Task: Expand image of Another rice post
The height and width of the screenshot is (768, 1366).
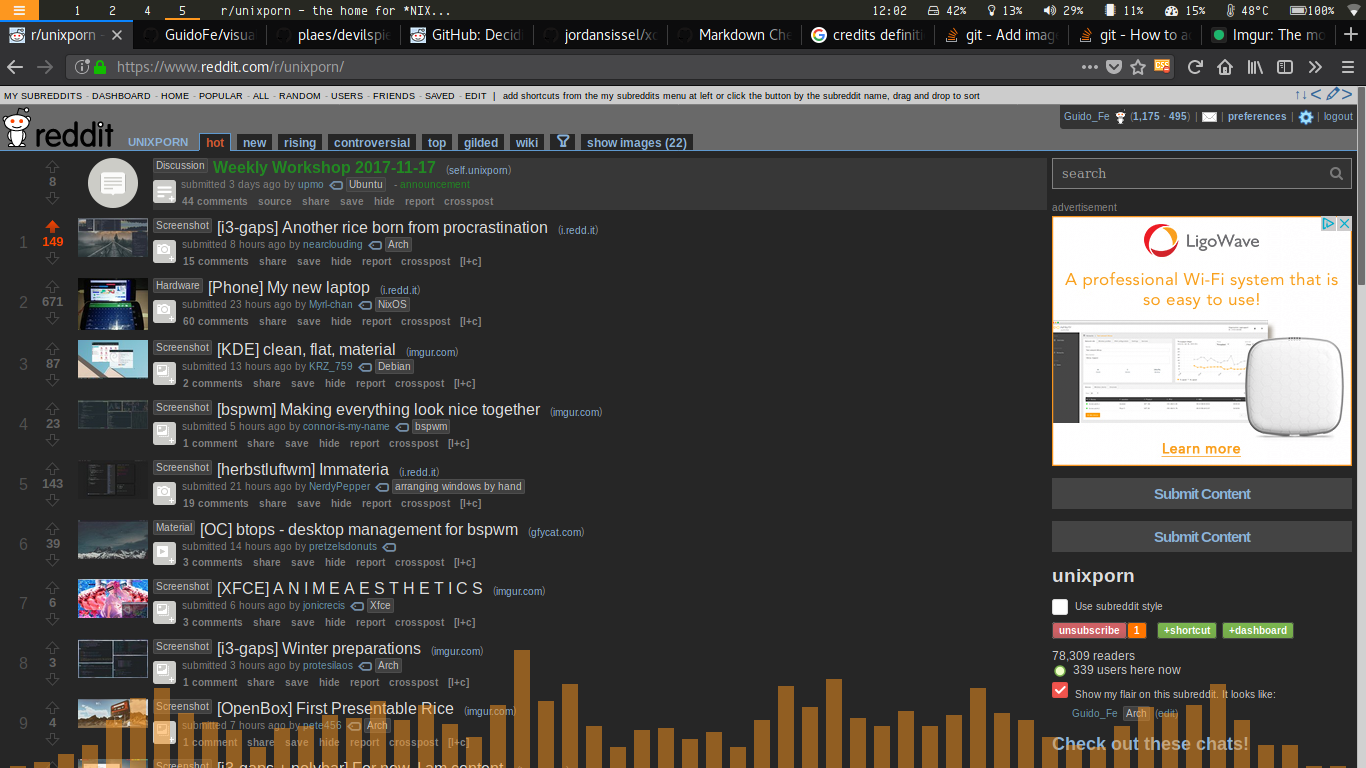Action: (164, 250)
